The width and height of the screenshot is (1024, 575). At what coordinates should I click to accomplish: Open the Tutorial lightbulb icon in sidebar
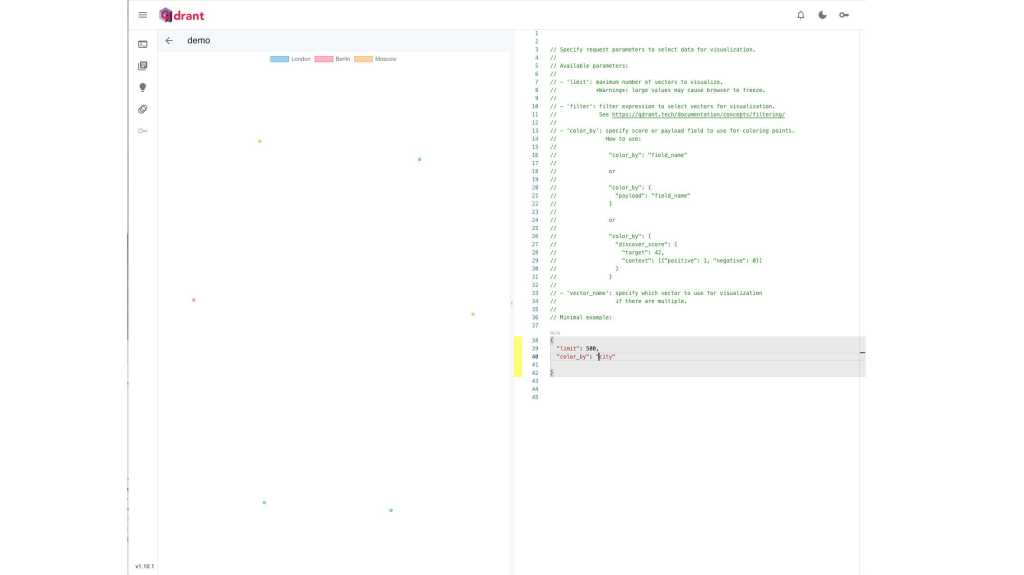[143, 88]
